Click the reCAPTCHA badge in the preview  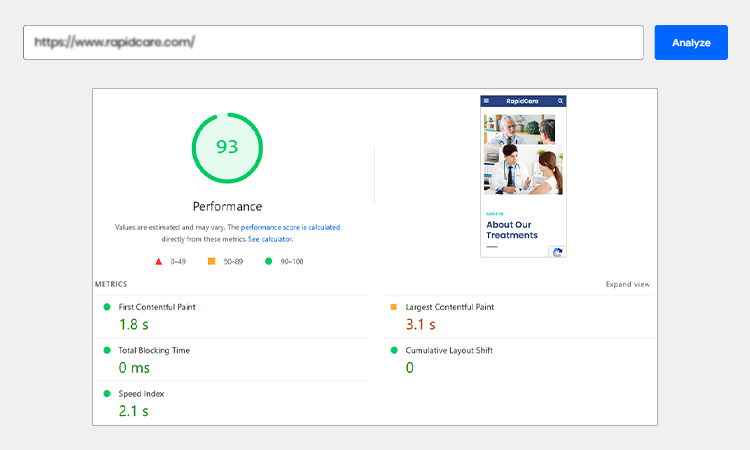click(x=558, y=251)
